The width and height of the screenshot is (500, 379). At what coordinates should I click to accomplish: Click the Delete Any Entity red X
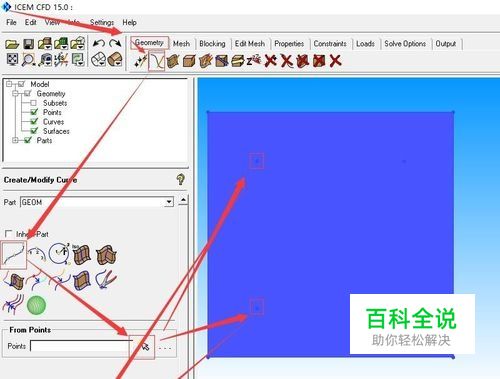pos(335,61)
